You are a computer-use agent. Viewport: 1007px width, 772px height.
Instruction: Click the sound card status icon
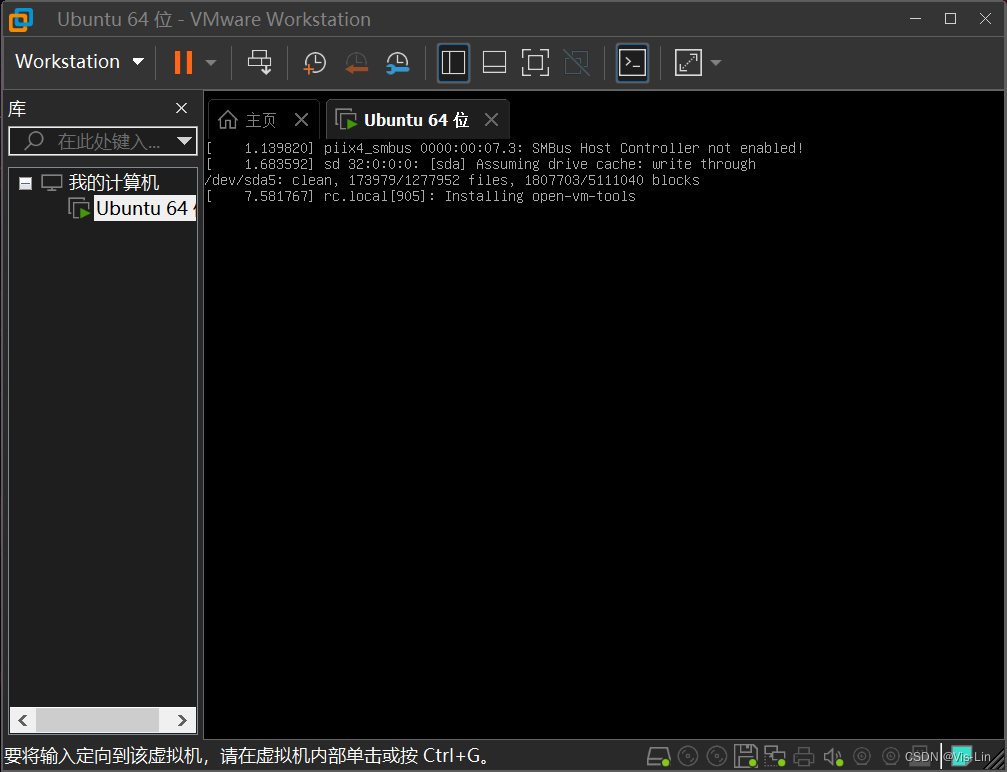tap(833, 757)
